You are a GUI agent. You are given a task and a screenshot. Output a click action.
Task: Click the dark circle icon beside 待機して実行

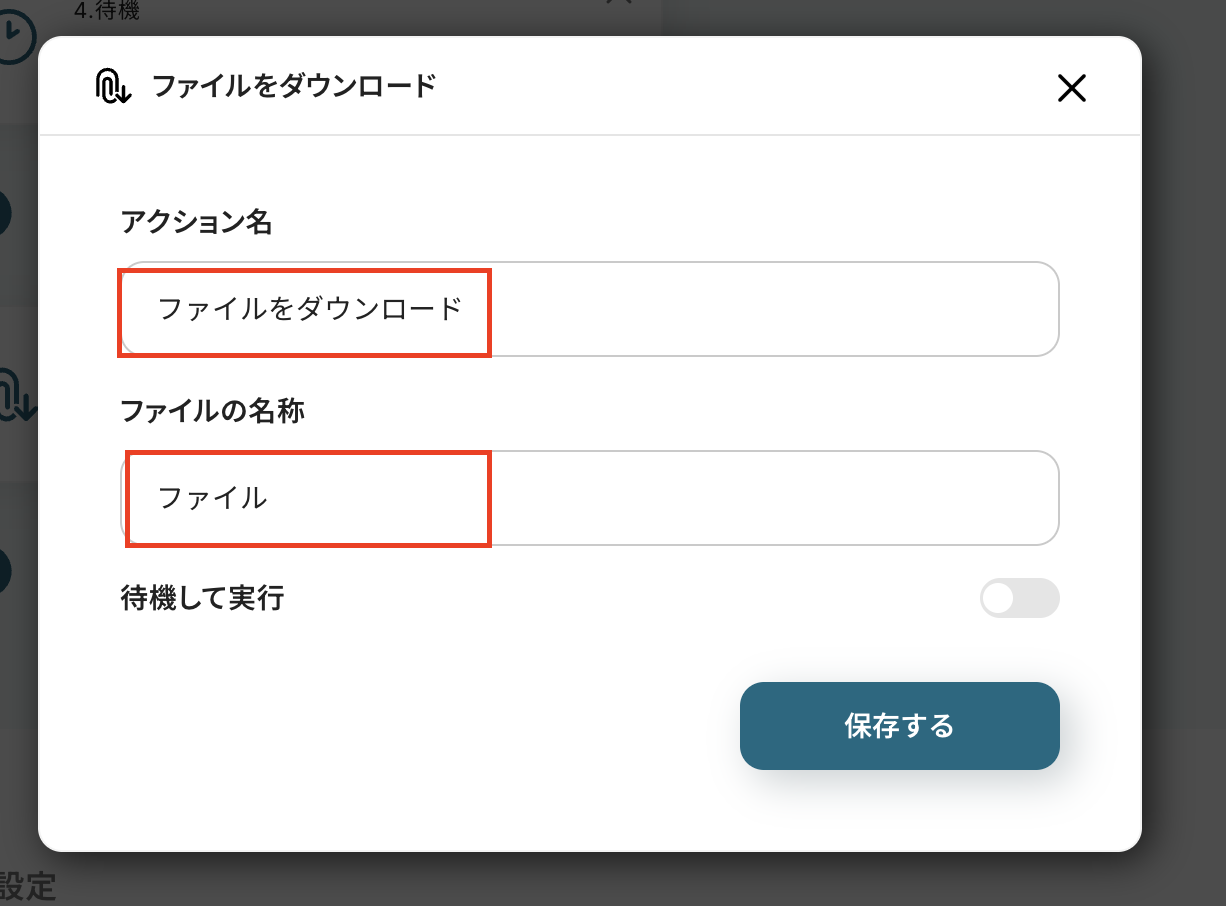coord(5,571)
